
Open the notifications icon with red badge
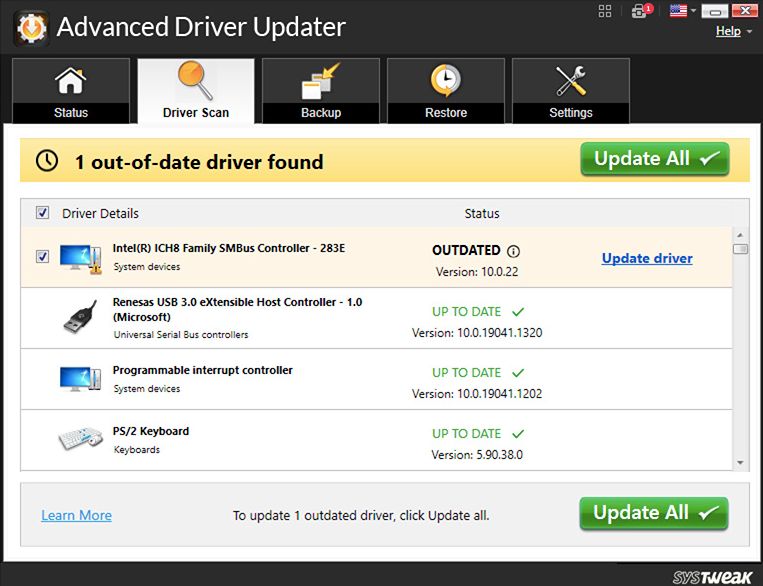[x=641, y=11]
